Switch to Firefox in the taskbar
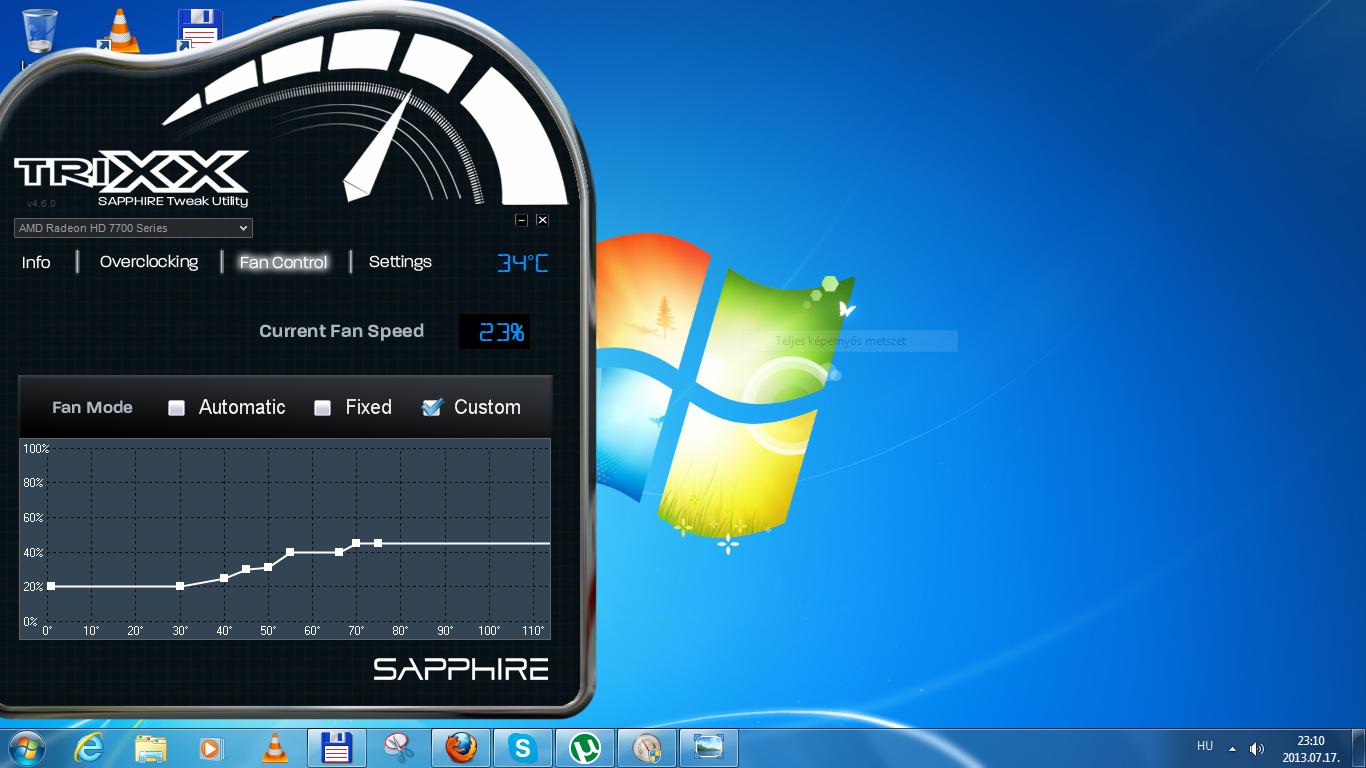Viewport: 1366px width, 768px height. pos(461,748)
